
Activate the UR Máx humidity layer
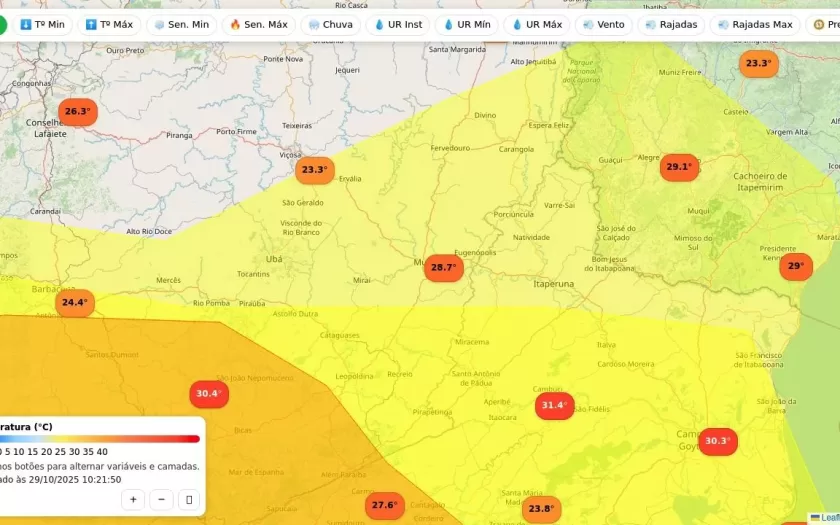coord(537,24)
